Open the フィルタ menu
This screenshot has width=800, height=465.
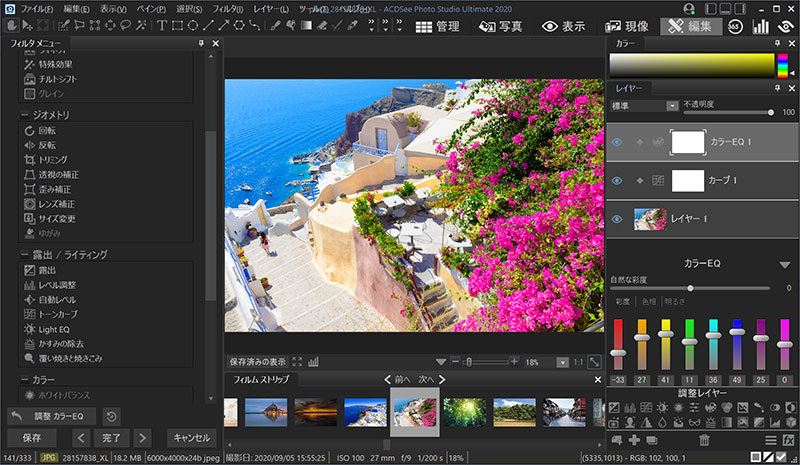[228, 9]
